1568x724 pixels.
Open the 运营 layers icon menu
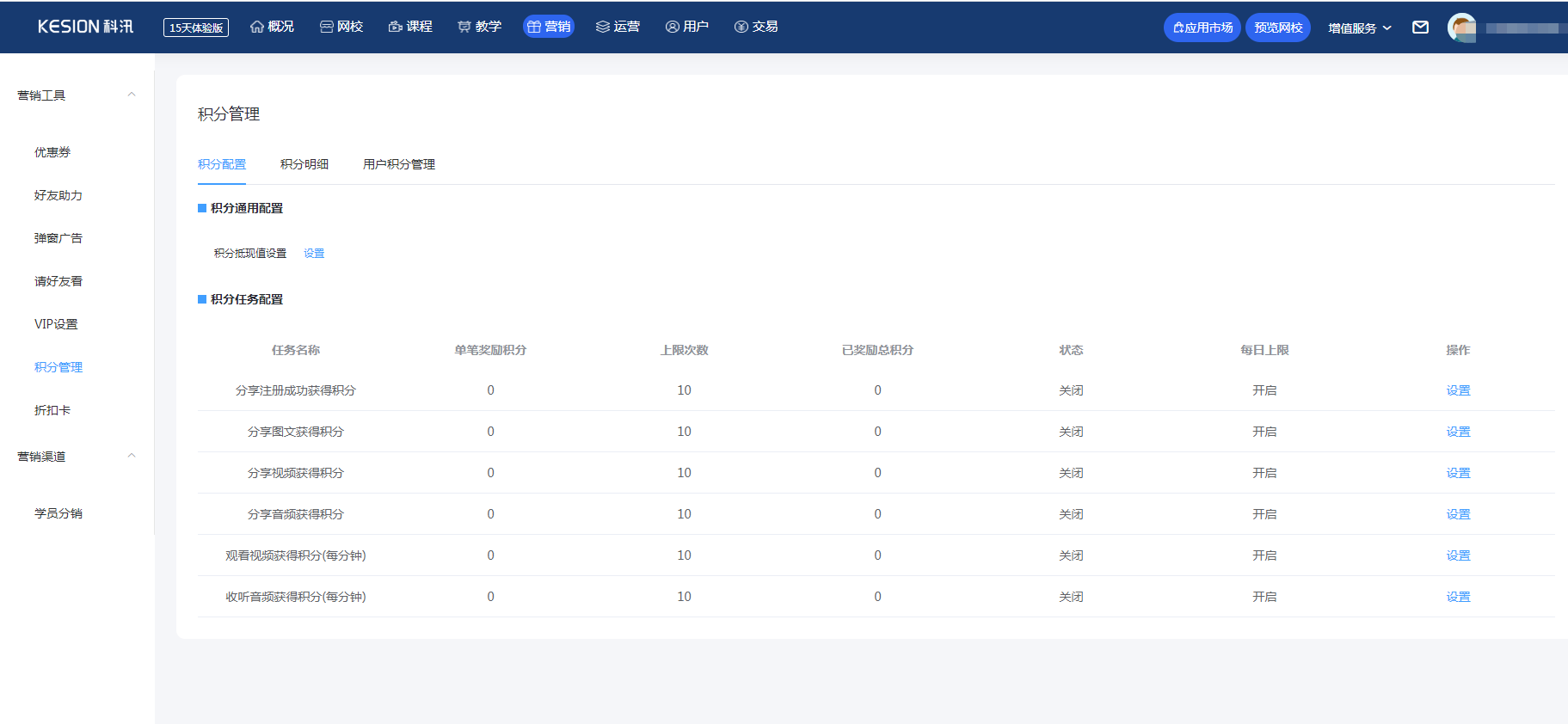point(618,27)
